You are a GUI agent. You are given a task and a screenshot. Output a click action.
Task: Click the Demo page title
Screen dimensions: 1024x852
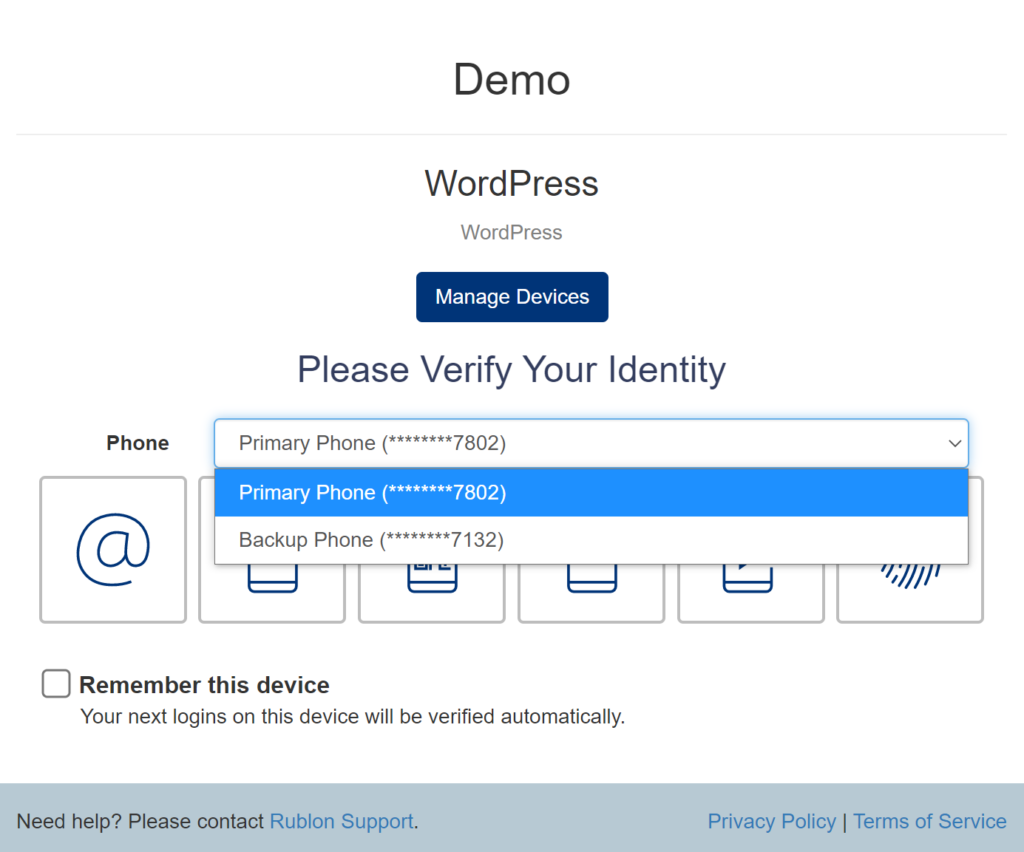[511, 79]
